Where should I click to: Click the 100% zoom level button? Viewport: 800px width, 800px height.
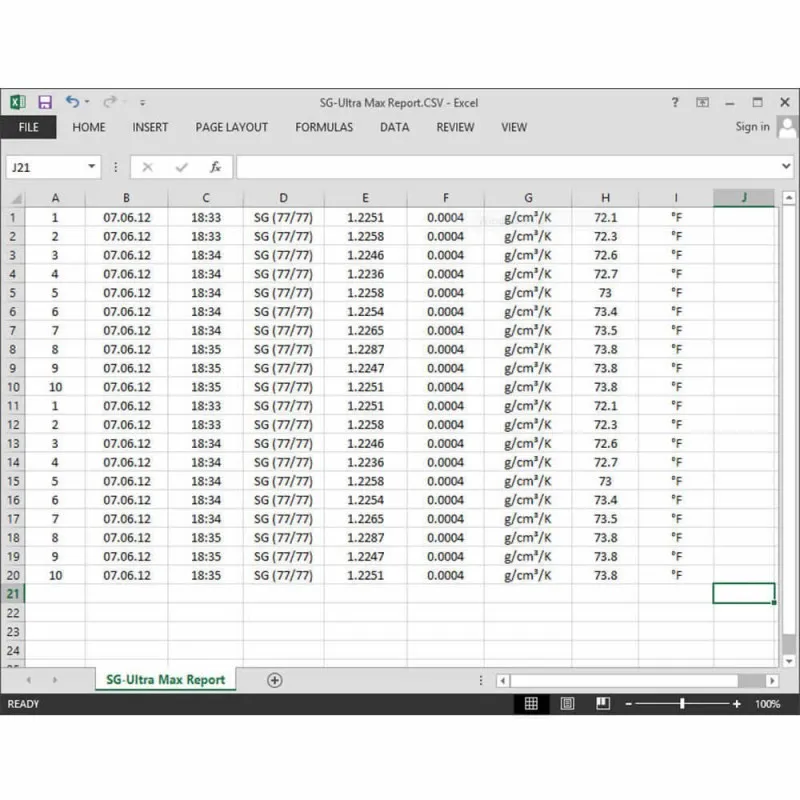(x=768, y=704)
